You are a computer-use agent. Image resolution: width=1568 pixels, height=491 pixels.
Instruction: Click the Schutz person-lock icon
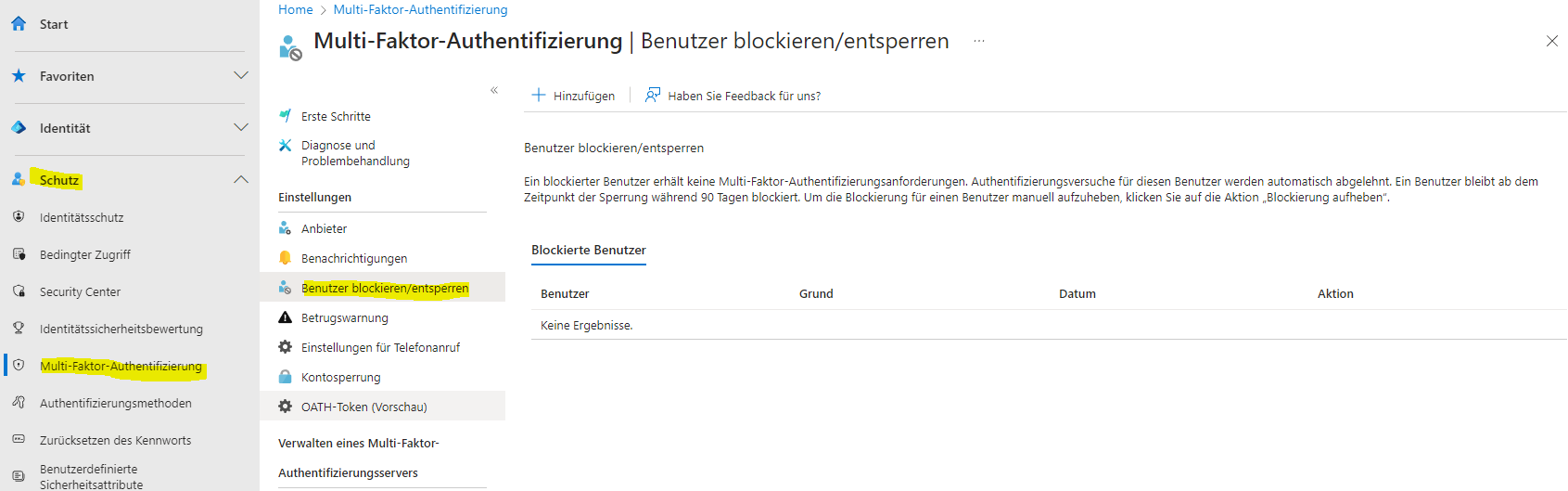19,180
